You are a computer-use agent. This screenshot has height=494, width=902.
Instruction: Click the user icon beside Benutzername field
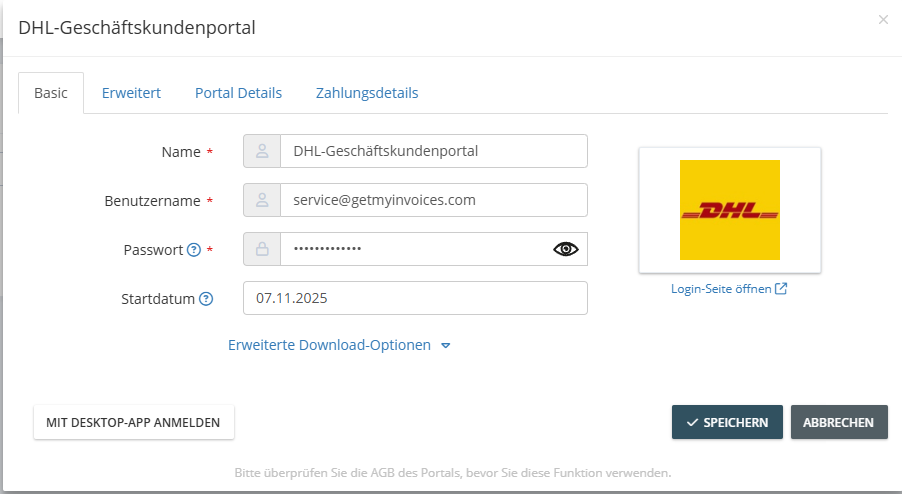point(262,200)
